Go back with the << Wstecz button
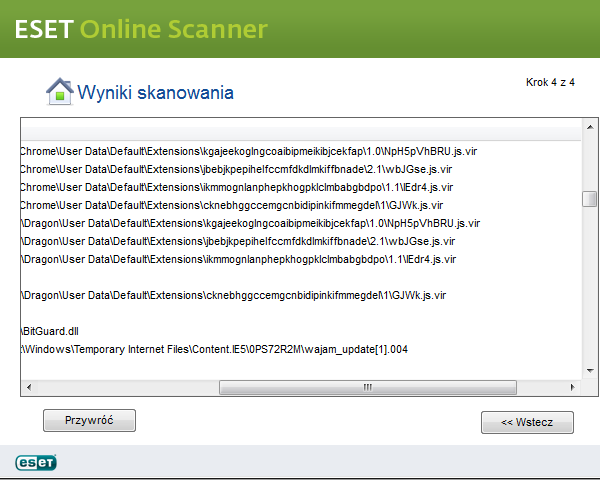 (527, 422)
